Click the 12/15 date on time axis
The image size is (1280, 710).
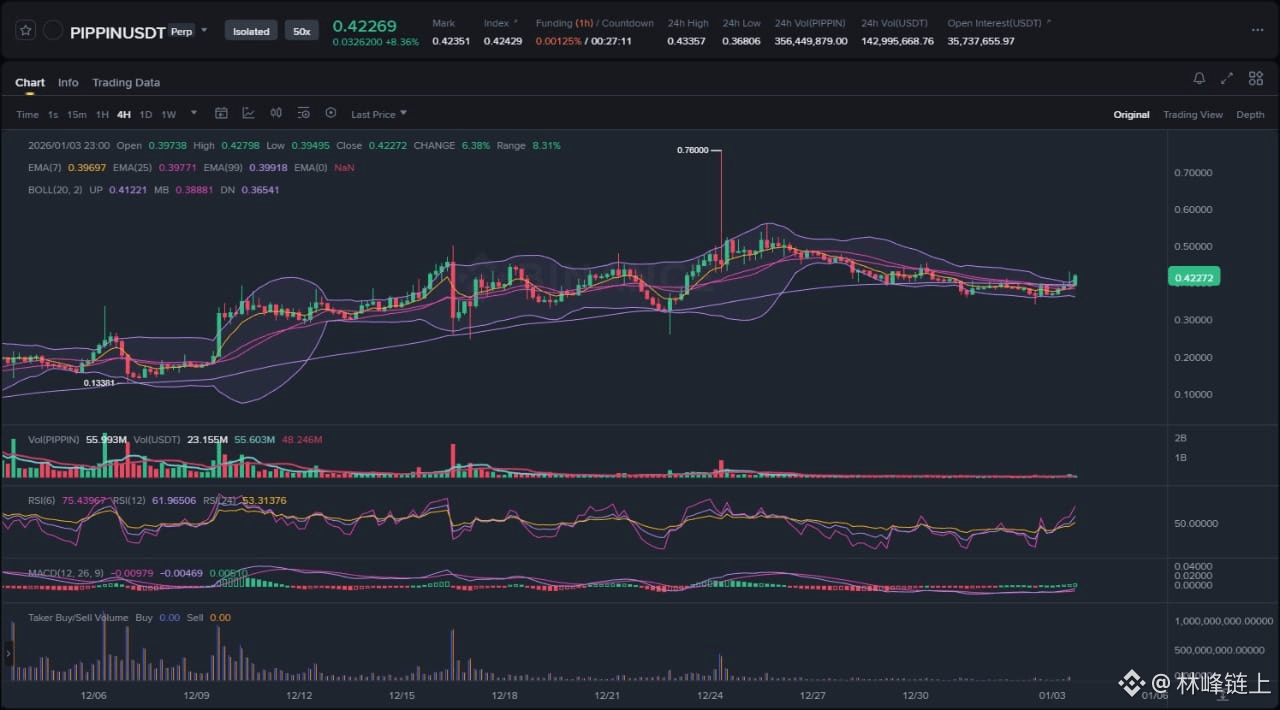tap(402, 695)
